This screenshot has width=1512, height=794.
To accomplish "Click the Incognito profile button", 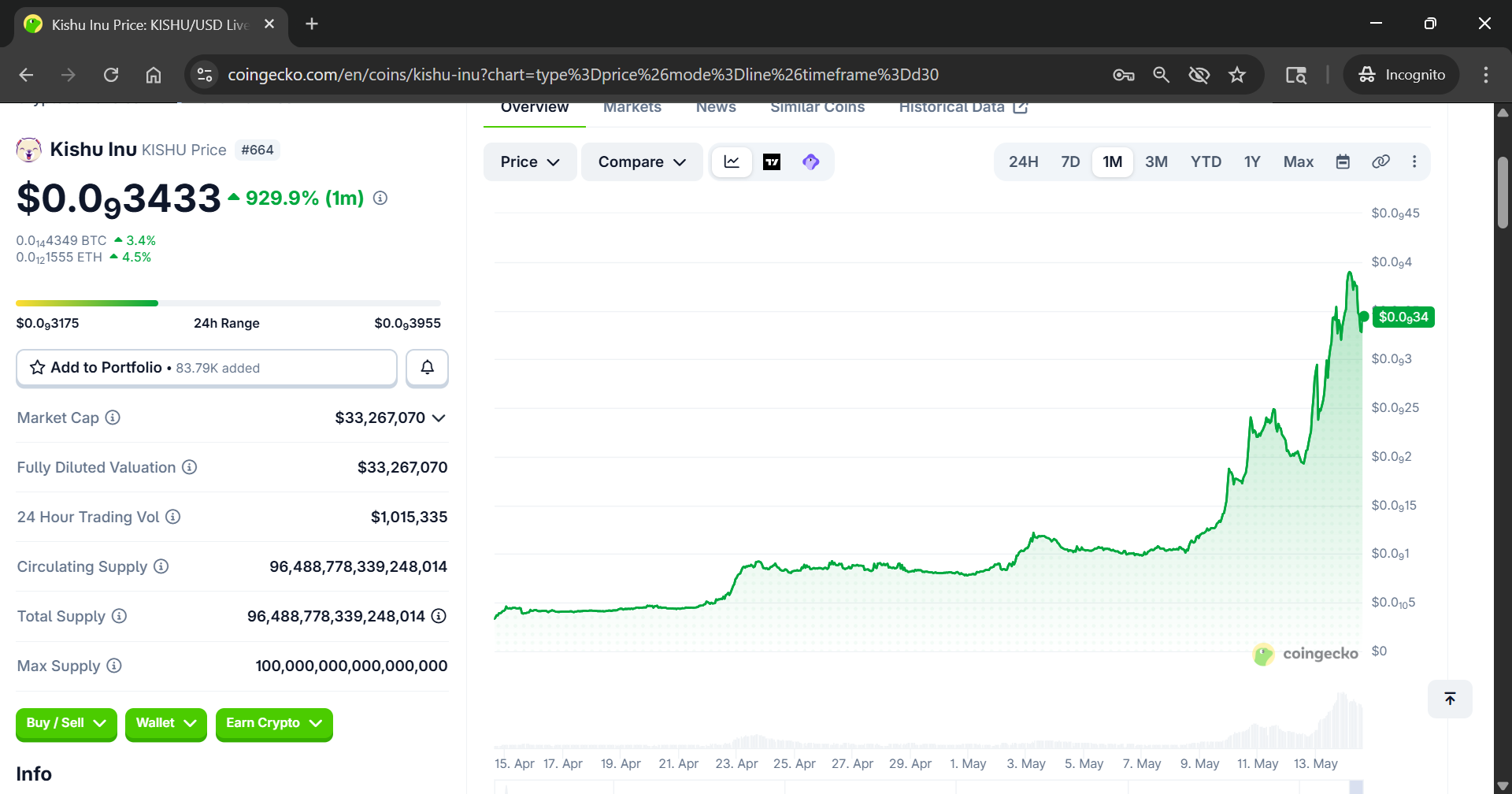I will tap(1402, 75).
